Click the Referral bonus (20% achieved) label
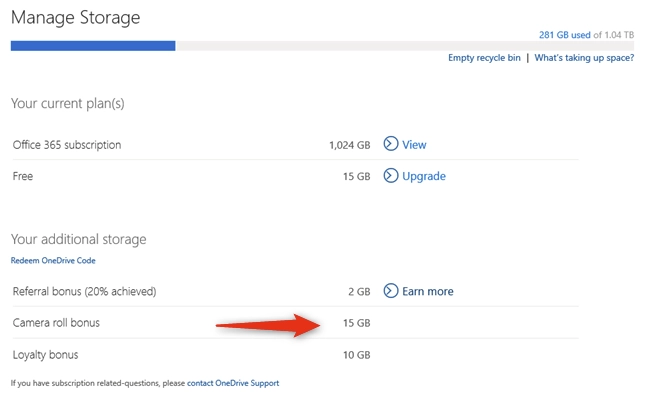 pos(84,291)
